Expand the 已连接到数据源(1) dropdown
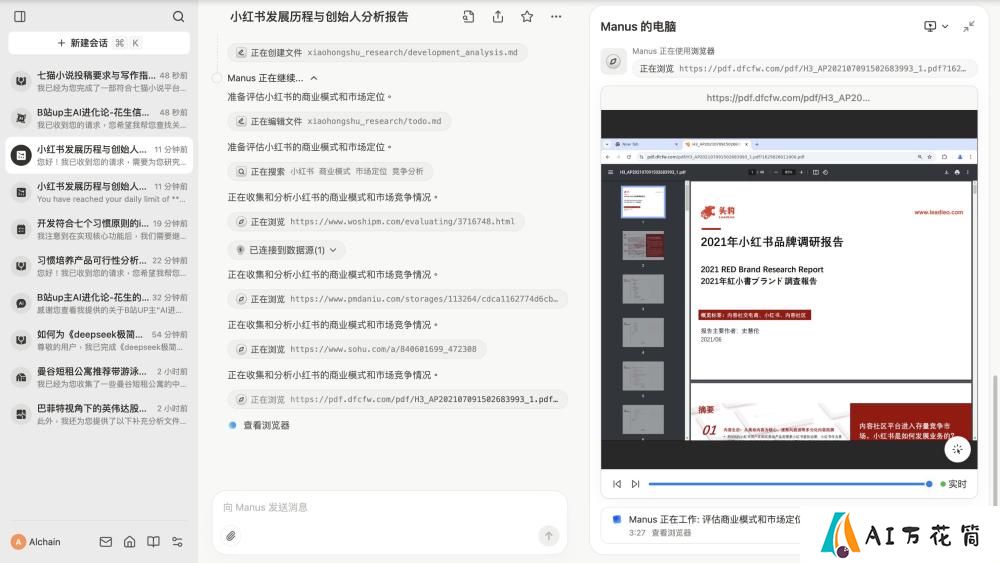The image size is (1000, 563). click(286, 250)
